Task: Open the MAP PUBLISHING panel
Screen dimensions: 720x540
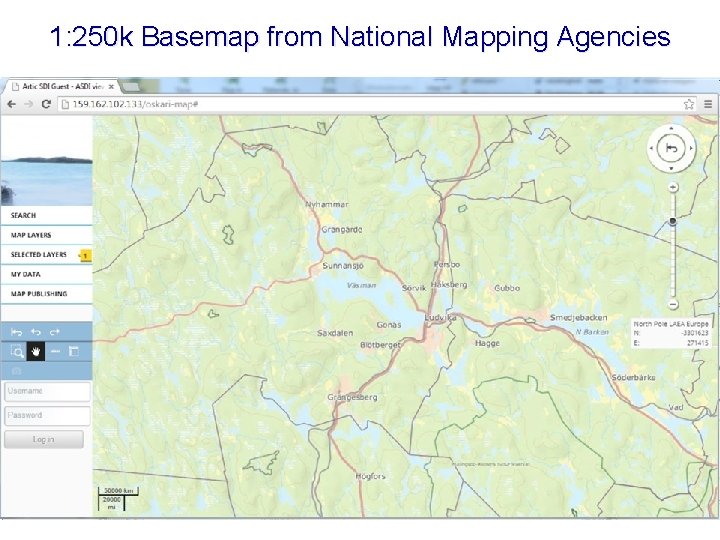Action: point(46,293)
